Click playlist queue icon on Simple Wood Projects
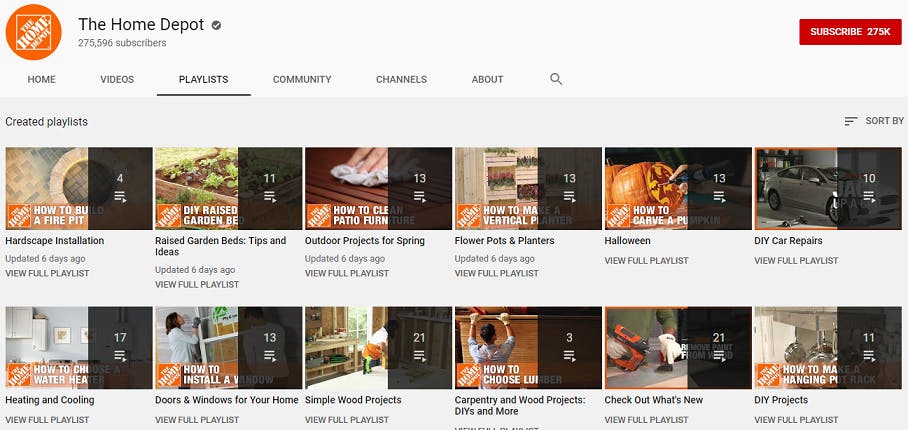 (419, 355)
